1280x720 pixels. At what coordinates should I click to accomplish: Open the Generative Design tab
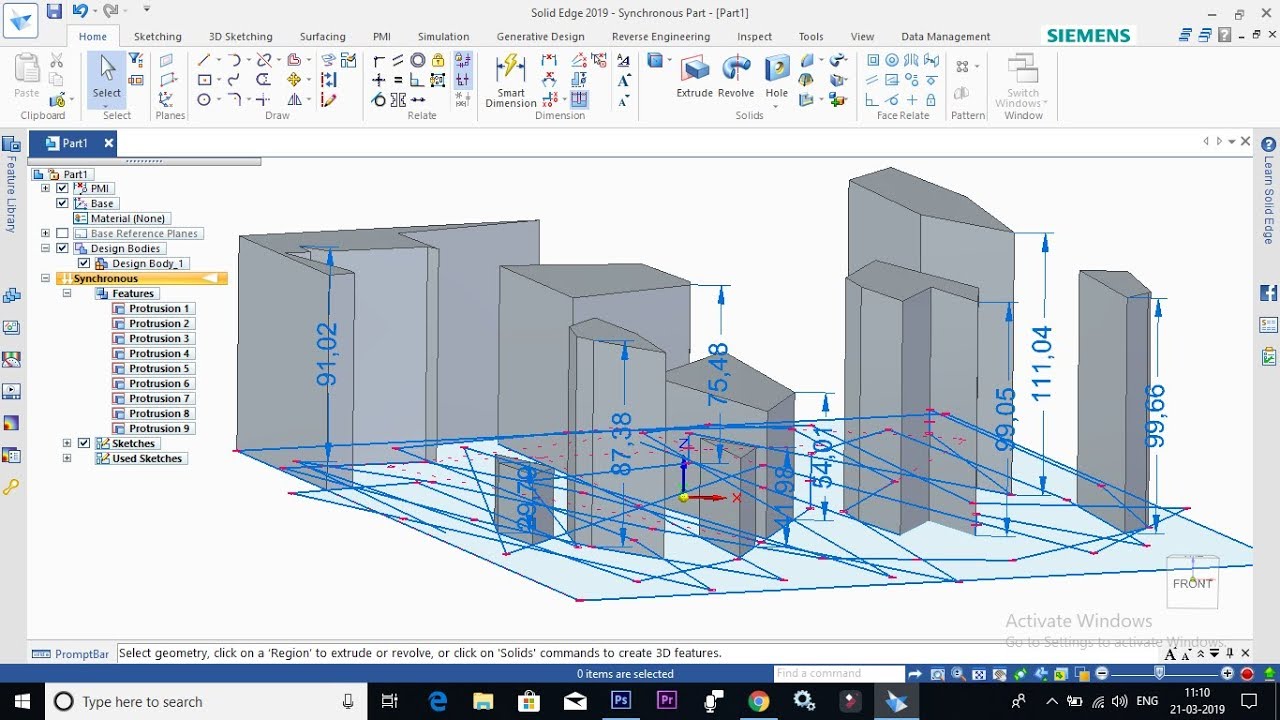(x=540, y=36)
